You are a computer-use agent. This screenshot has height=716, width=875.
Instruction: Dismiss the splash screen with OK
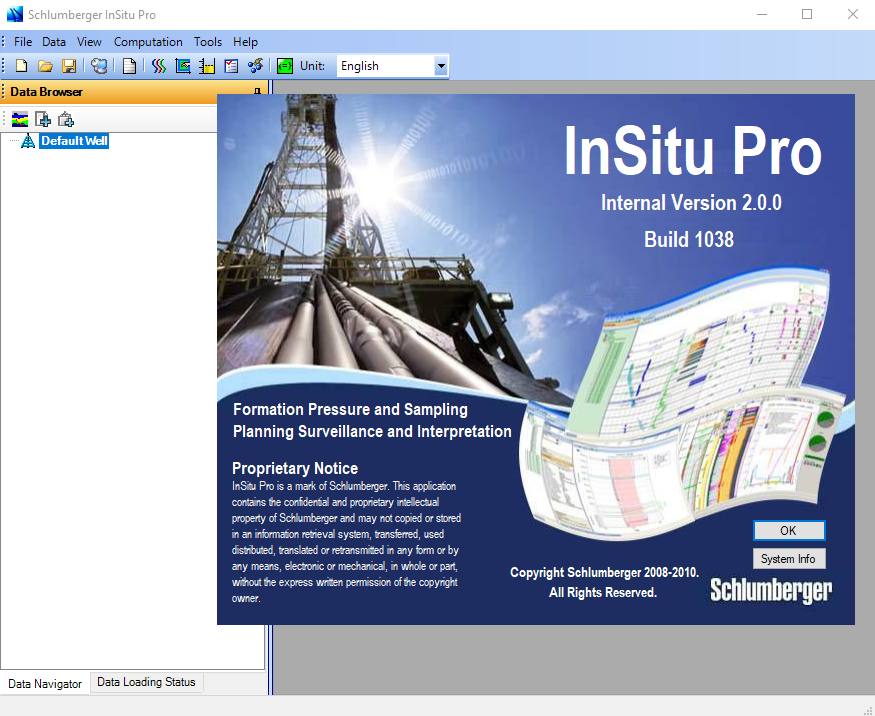[789, 530]
